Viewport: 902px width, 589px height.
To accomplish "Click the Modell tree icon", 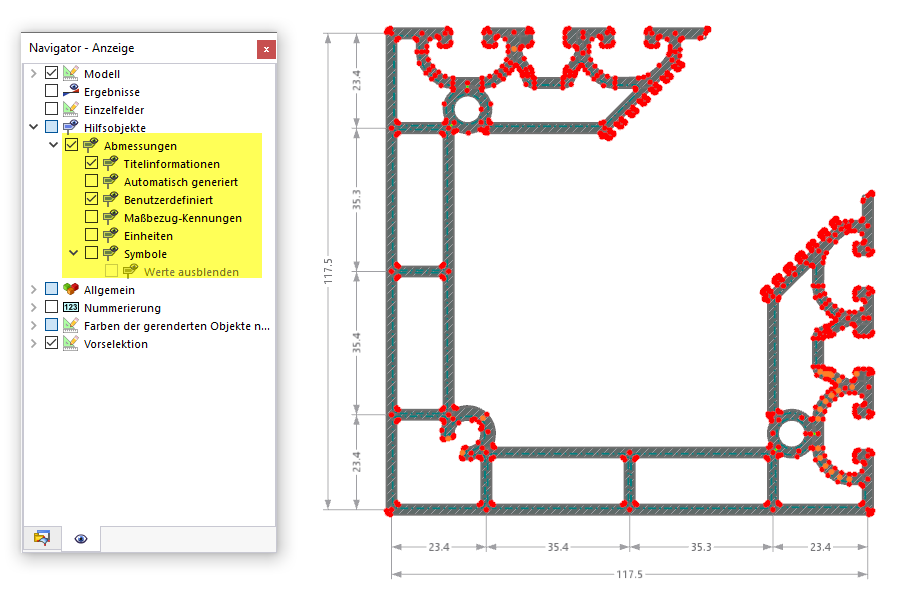I will [71, 73].
